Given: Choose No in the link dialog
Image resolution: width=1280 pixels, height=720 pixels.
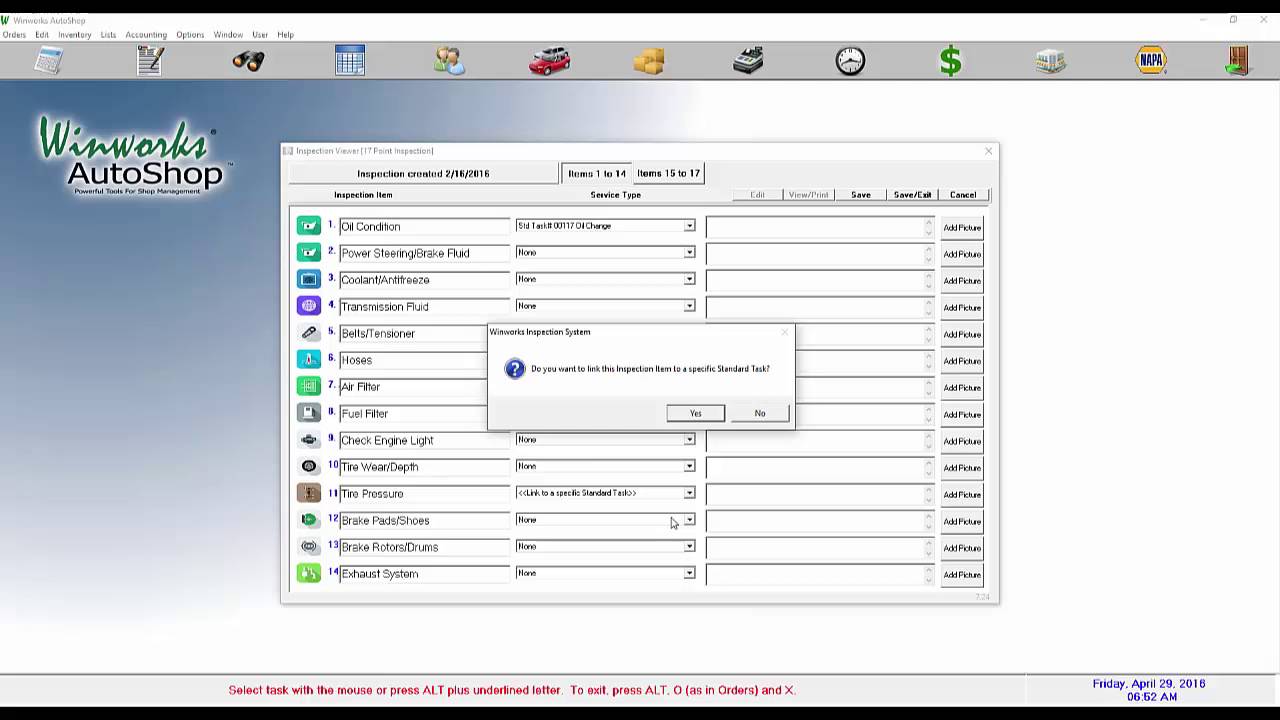Looking at the screenshot, I should 760,413.
